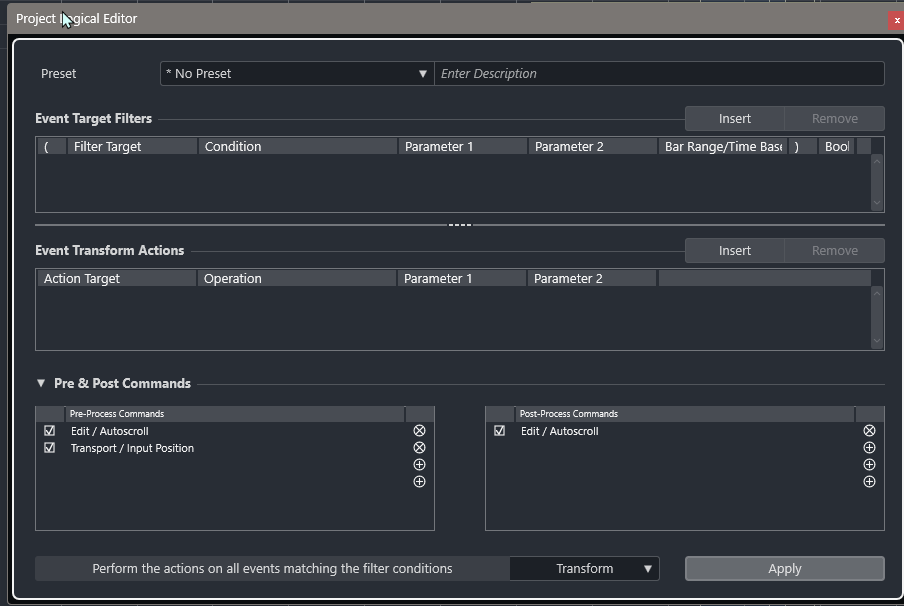
Task: Click the middle plus icon in Post-Process Commands
Action: (x=869, y=465)
